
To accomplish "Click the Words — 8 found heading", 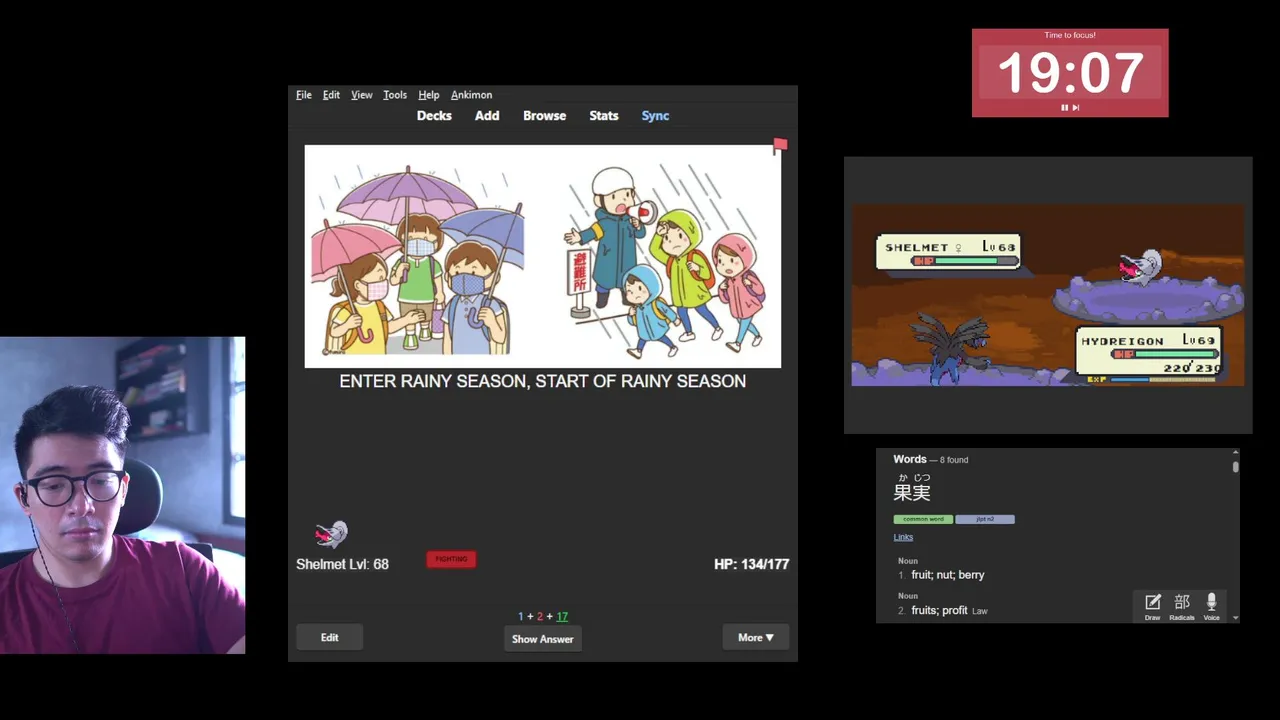I will 930,460.
